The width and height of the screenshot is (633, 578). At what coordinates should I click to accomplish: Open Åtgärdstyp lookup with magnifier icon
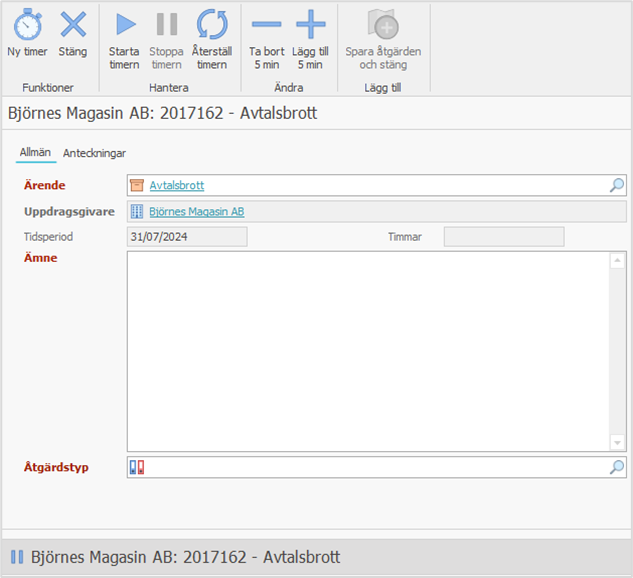click(617, 467)
